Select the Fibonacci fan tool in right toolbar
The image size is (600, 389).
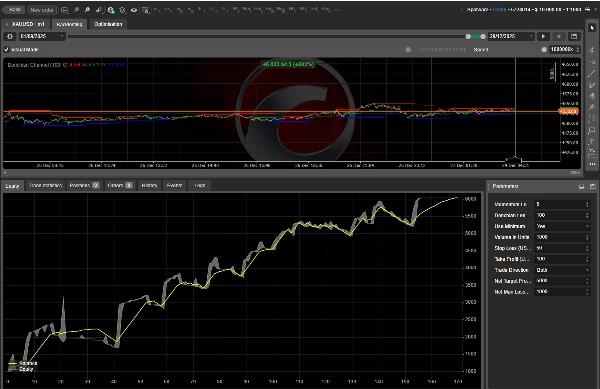592,96
